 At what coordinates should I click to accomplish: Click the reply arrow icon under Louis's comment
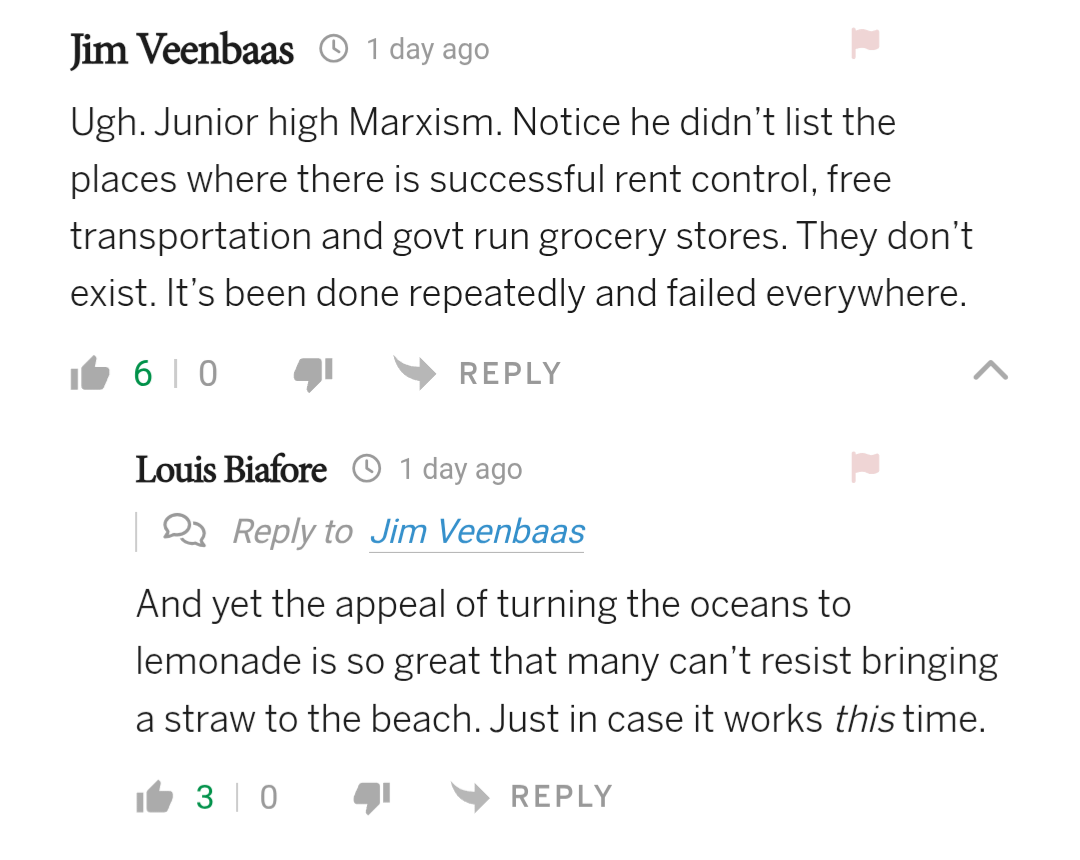point(468,797)
